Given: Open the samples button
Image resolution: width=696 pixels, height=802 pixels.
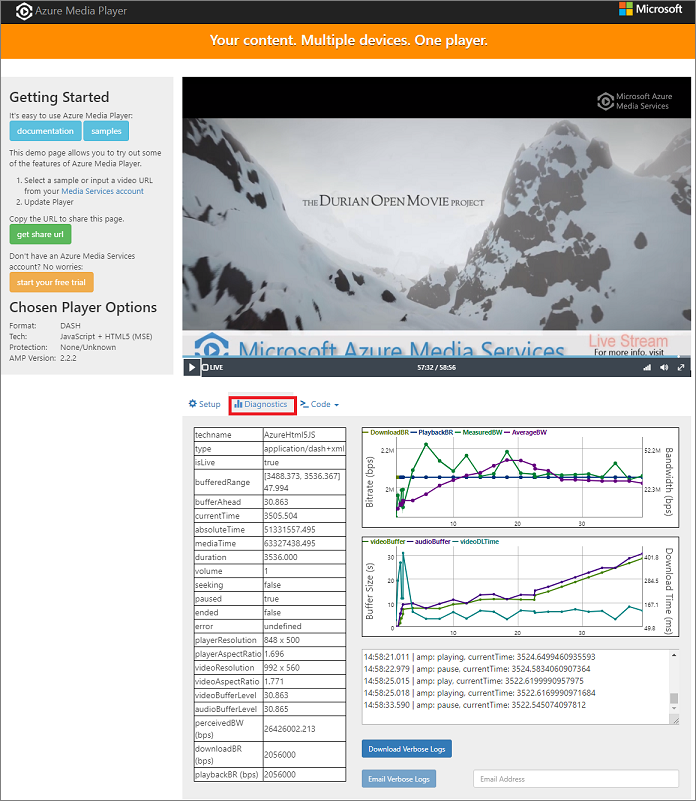Looking at the screenshot, I should tap(106, 131).
